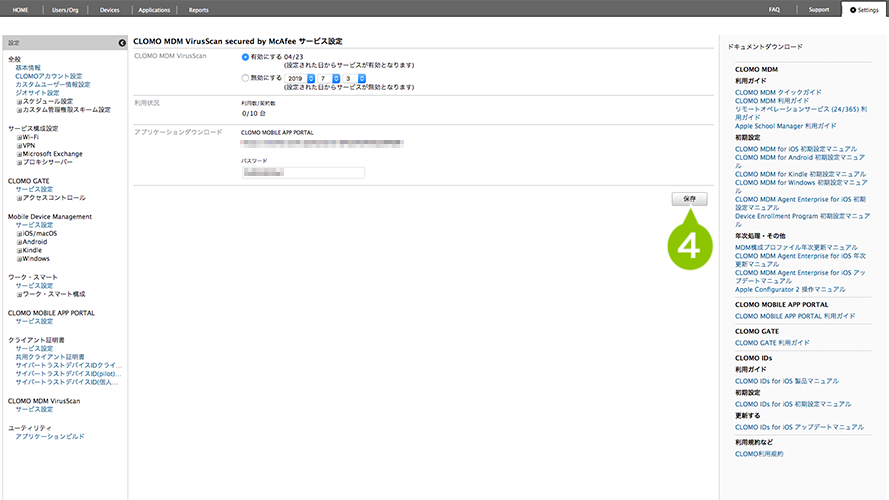Open 共用クライアント証明書 link
The image size is (889, 500).
point(50,357)
